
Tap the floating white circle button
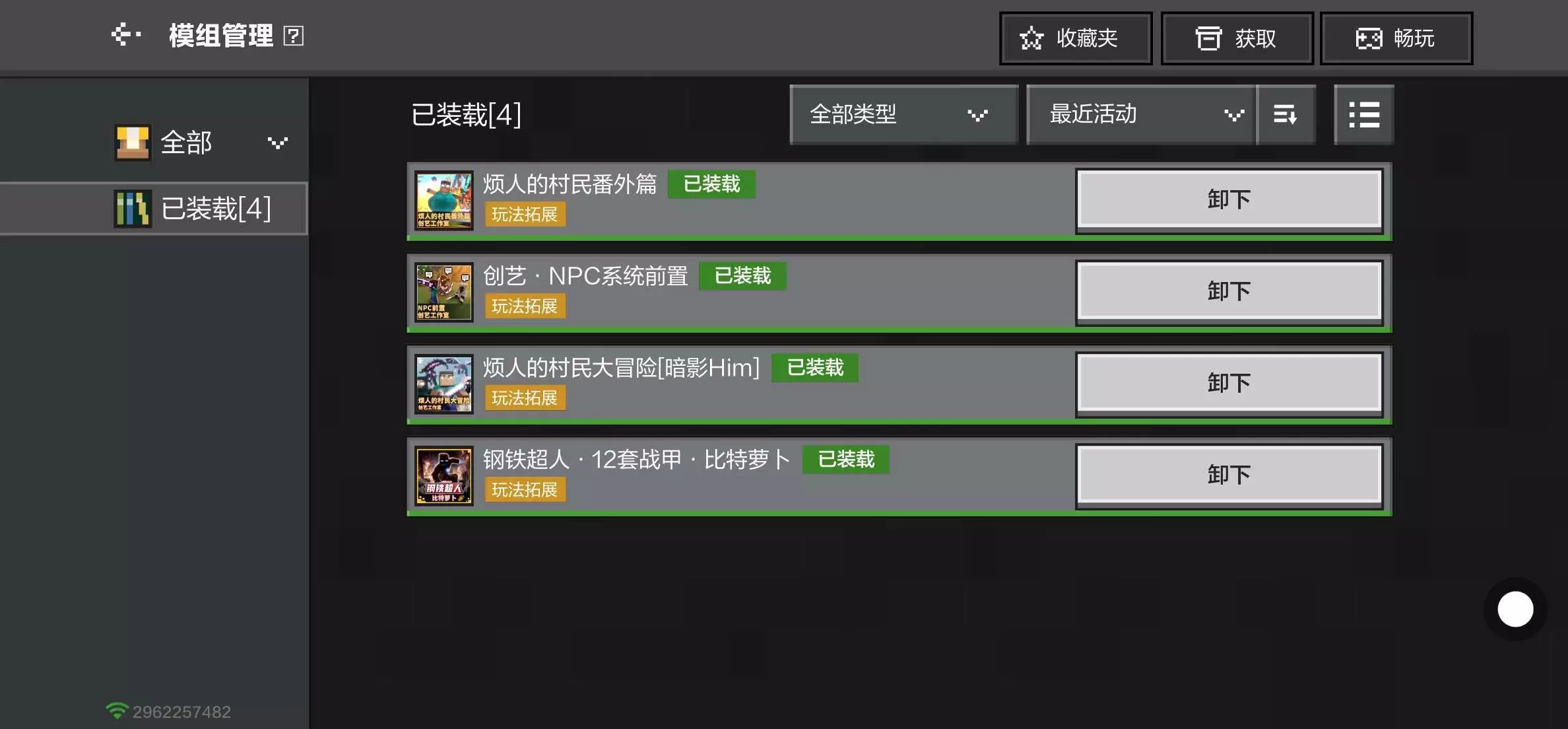coord(1515,609)
